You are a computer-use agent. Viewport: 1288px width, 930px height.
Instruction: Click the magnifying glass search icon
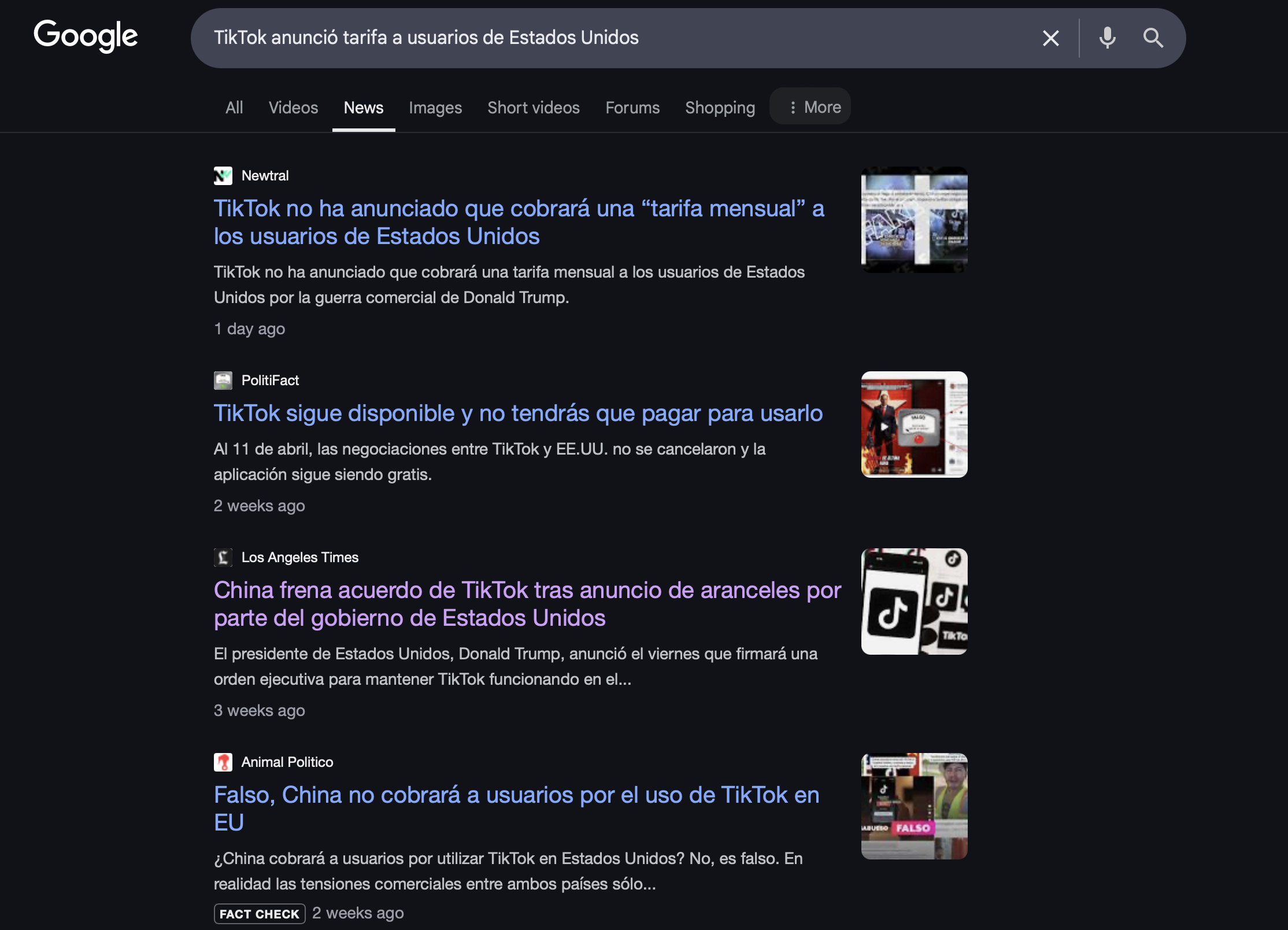tap(1153, 38)
